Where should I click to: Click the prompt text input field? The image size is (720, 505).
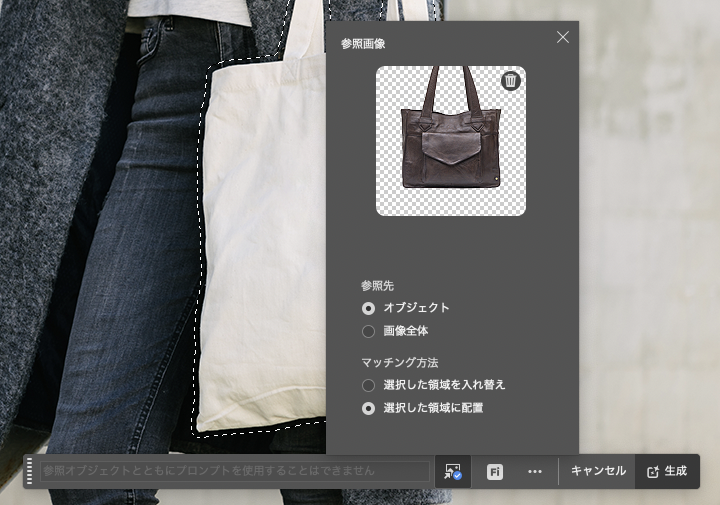click(x=235, y=471)
